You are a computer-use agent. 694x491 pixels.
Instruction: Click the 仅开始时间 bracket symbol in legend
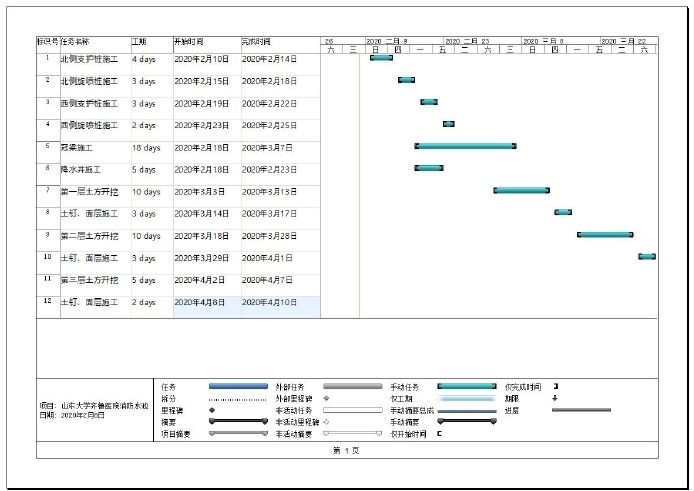tap(439, 434)
